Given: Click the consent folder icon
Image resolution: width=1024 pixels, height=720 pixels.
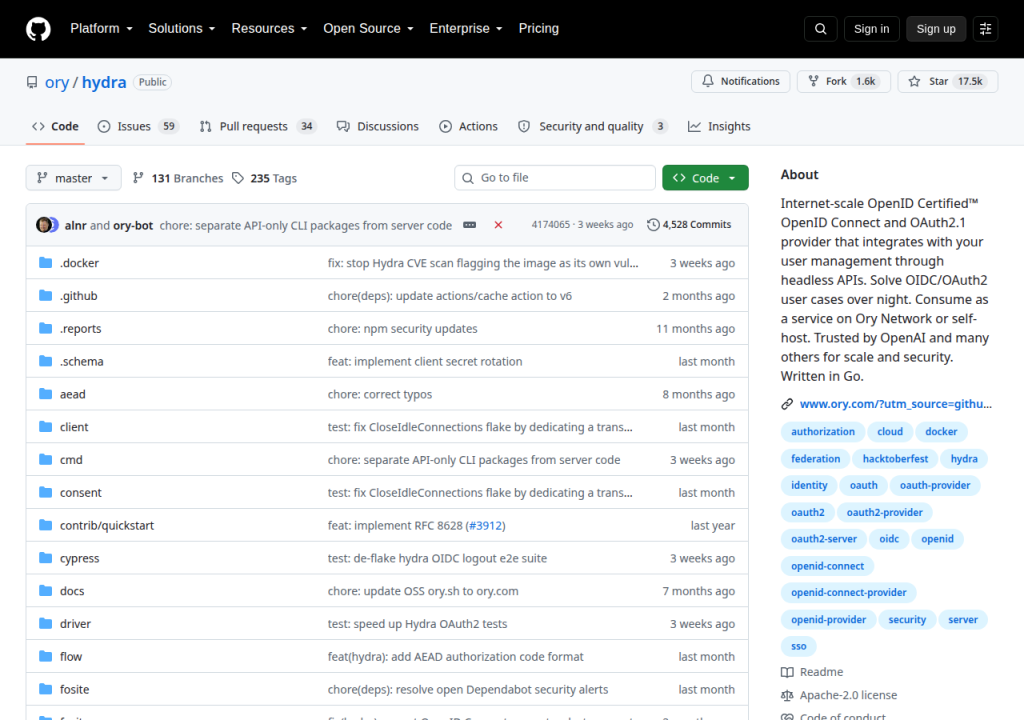Looking at the screenshot, I should [x=45, y=492].
